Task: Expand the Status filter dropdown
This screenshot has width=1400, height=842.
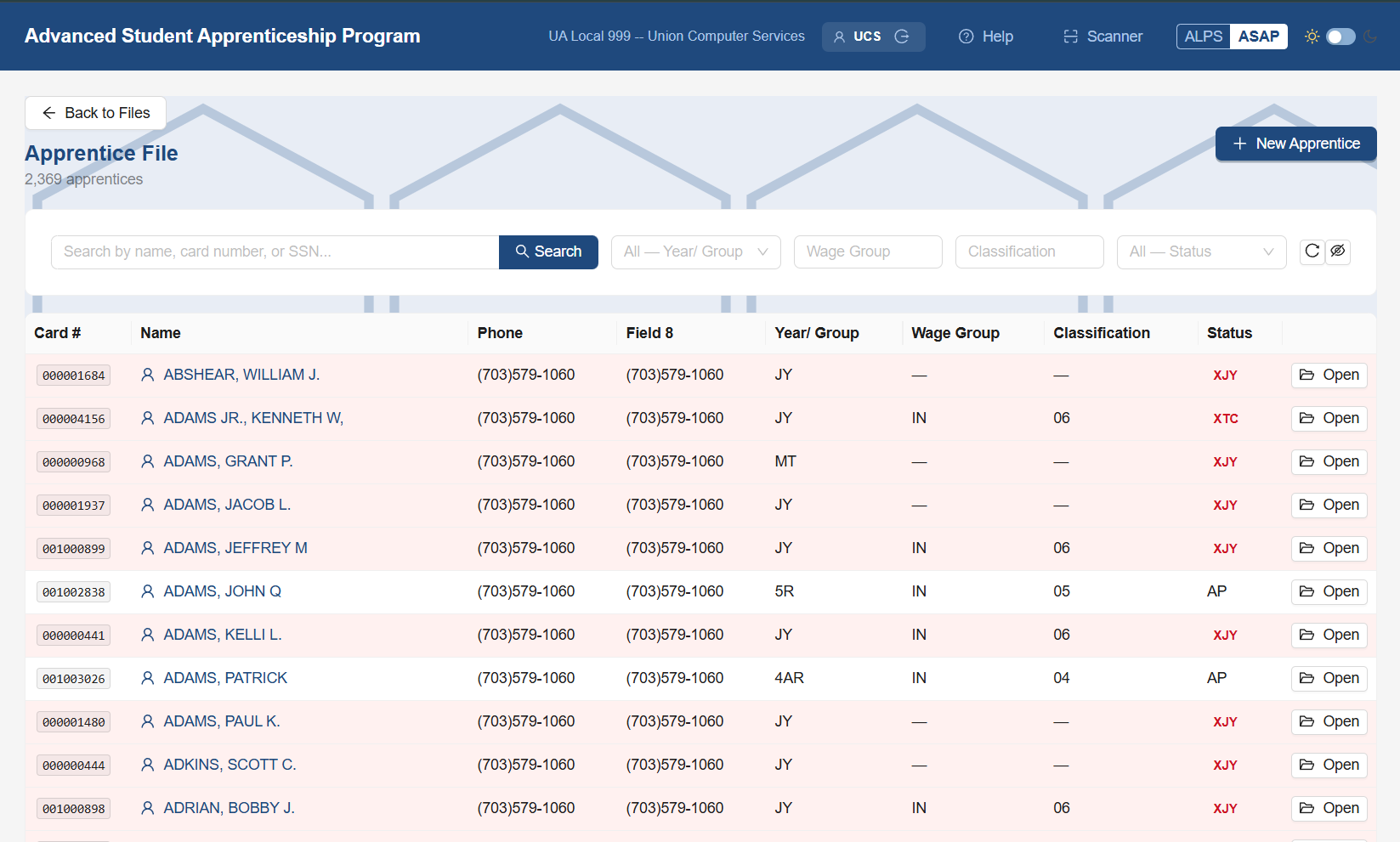Action: coord(1201,251)
